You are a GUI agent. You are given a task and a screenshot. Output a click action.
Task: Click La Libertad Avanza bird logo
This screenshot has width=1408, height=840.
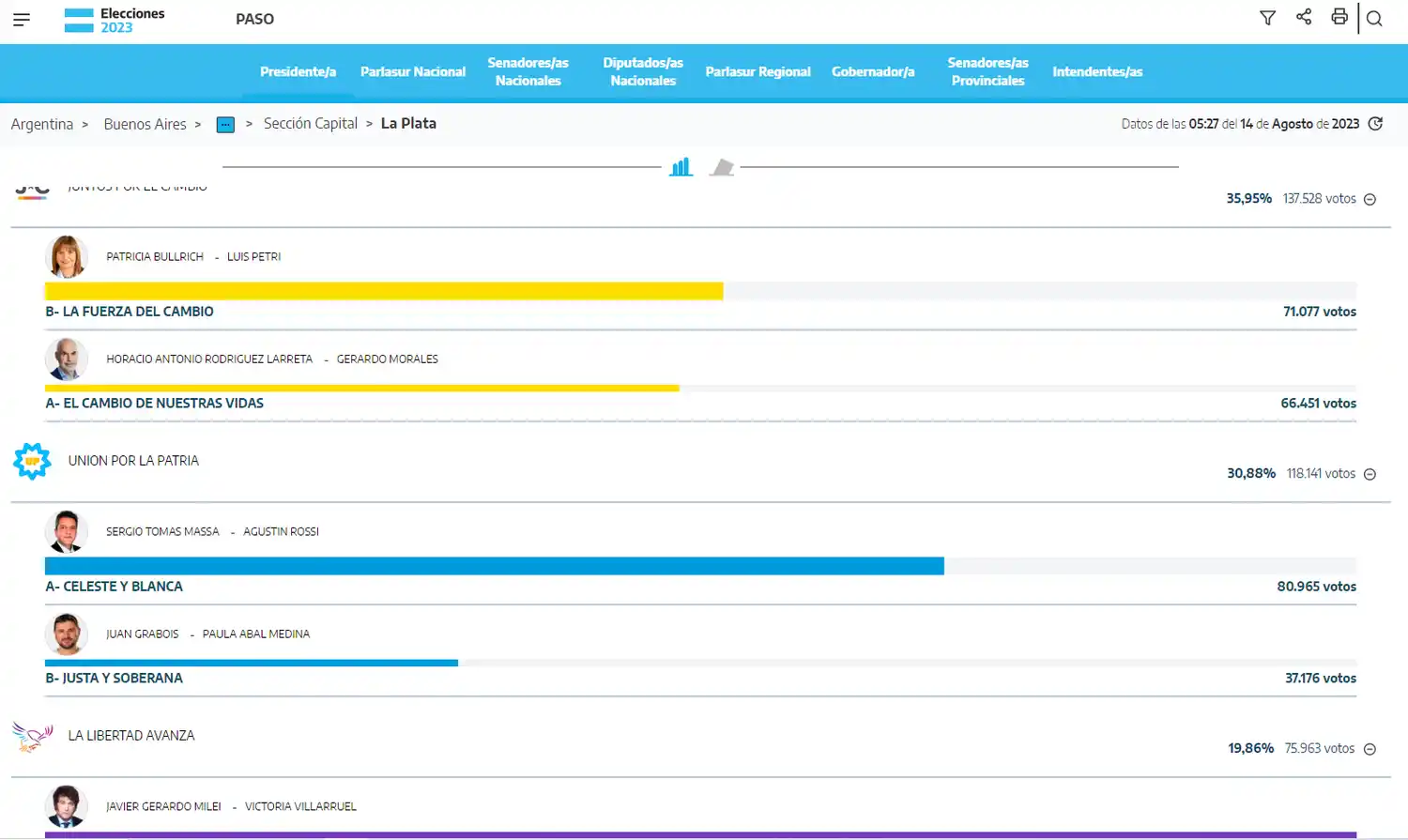(32, 737)
